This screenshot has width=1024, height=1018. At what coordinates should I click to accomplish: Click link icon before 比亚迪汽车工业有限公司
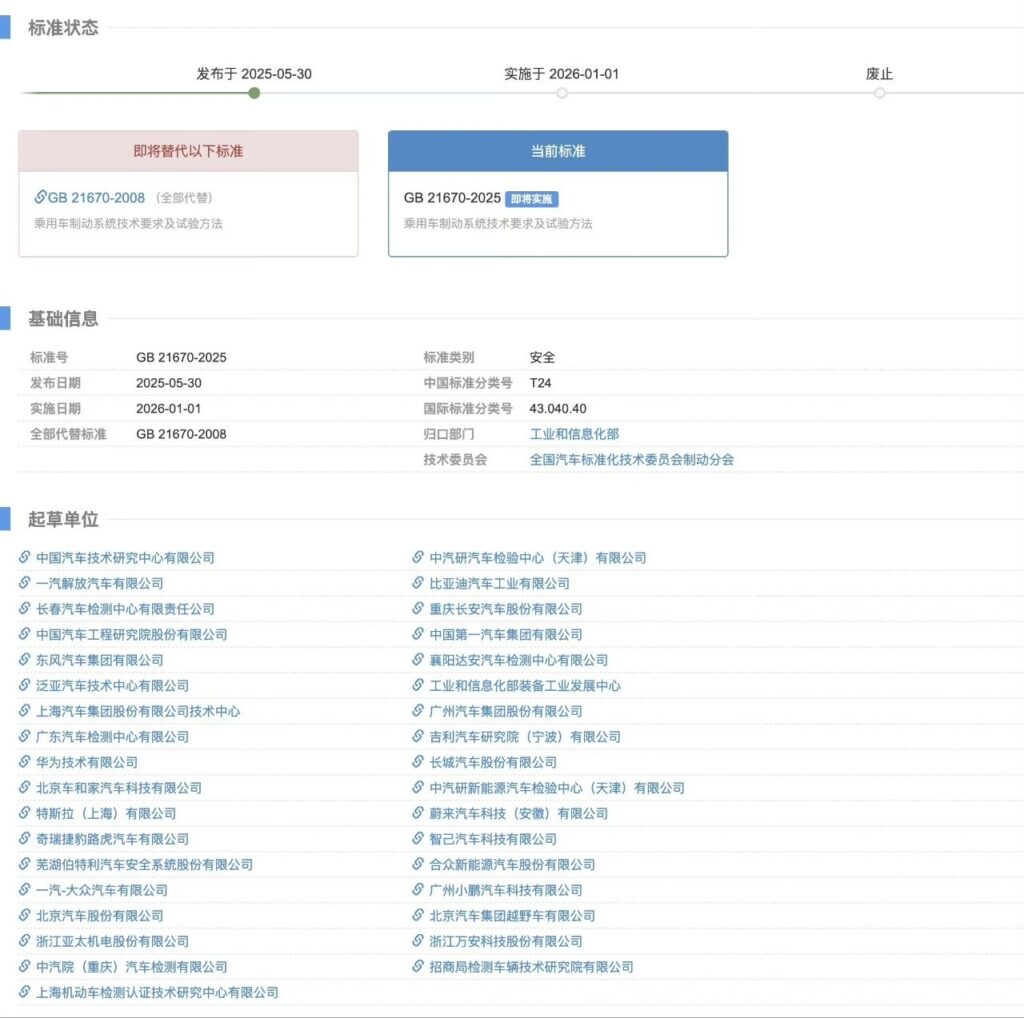coord(419,583)
